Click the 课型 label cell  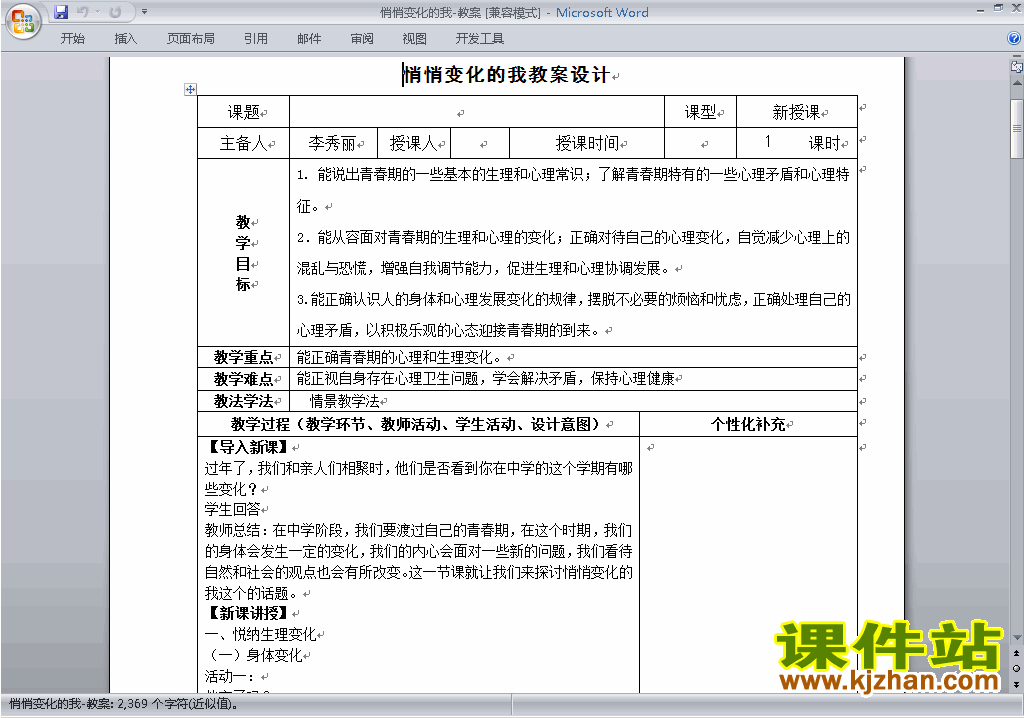click(x=700, y=112)
